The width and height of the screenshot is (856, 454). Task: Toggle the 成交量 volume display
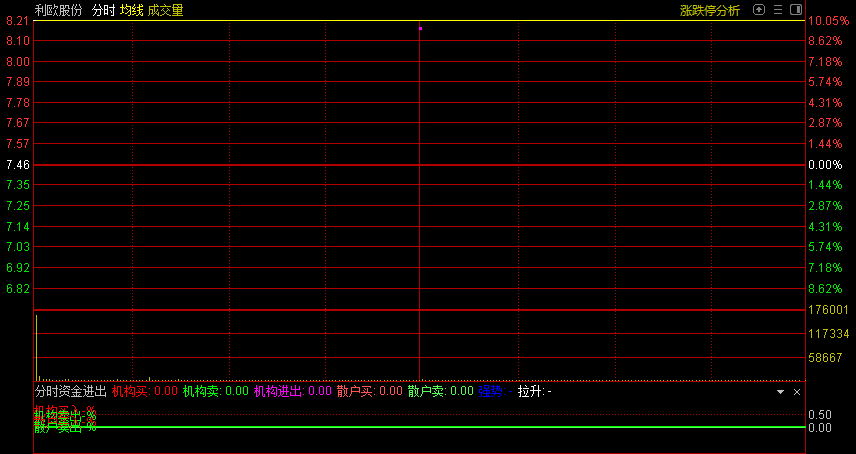(x=165, y=10)
